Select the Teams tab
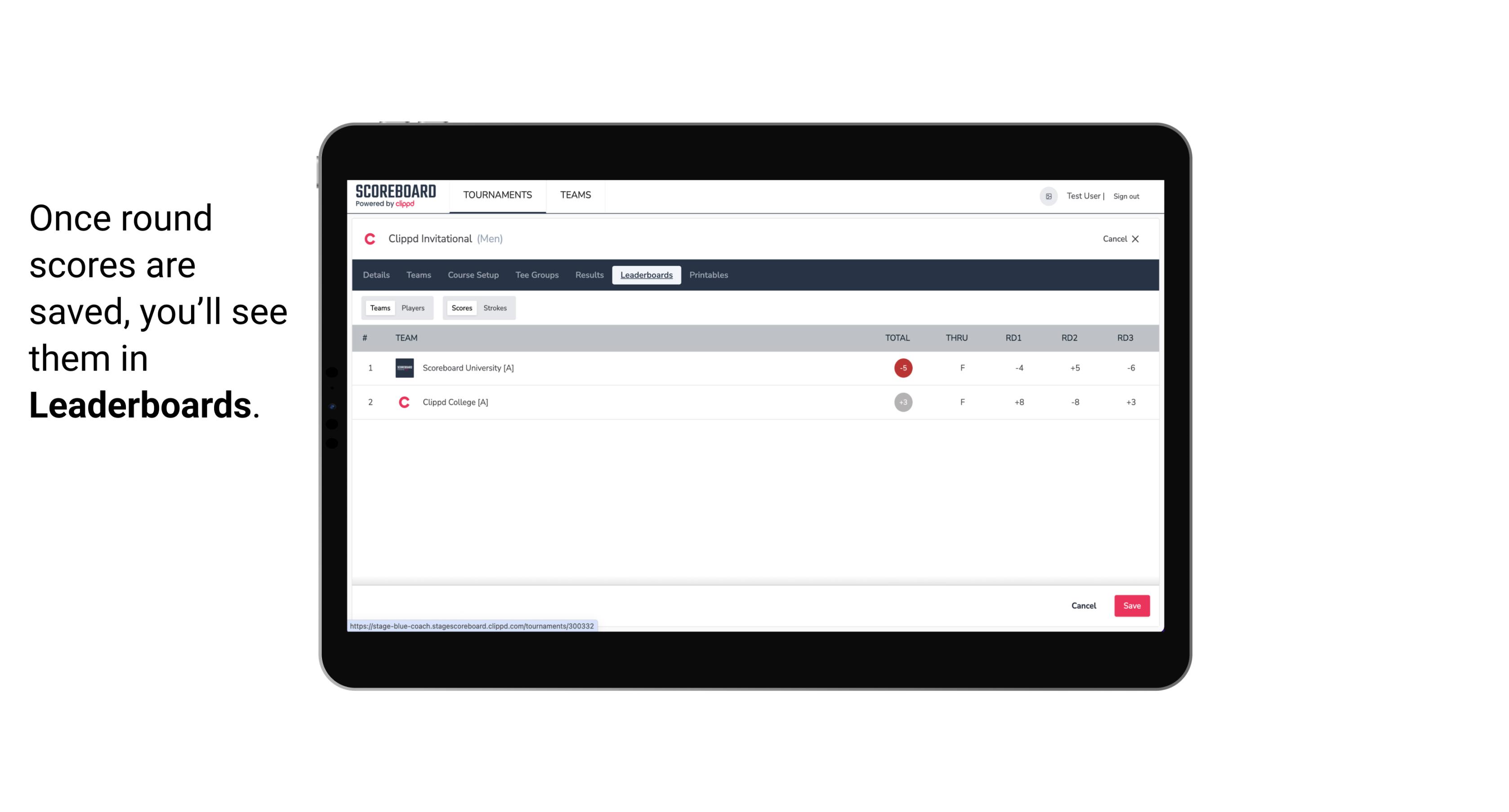Viewport: 1509px width, 812px height. coord(379,308)
